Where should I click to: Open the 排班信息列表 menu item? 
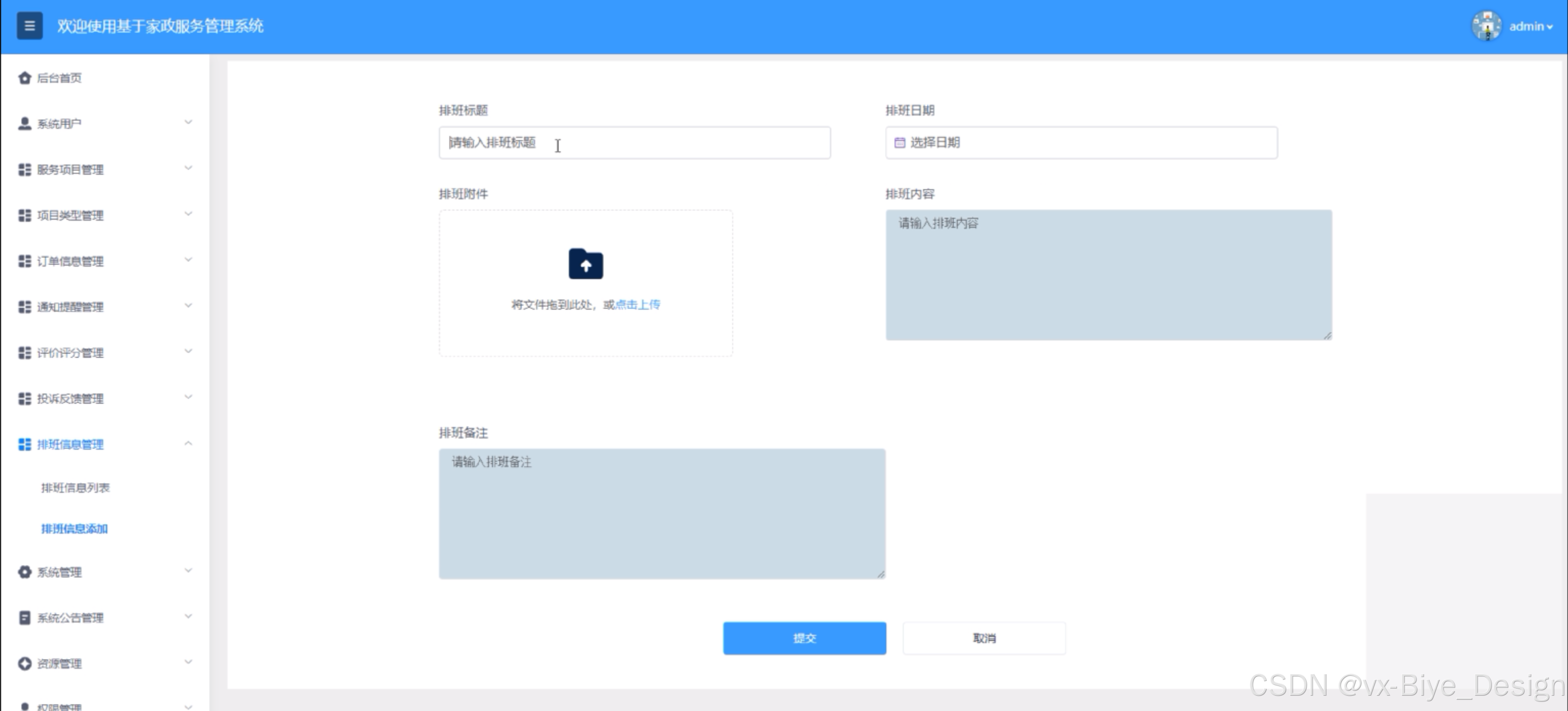click(x=76, y=488)
